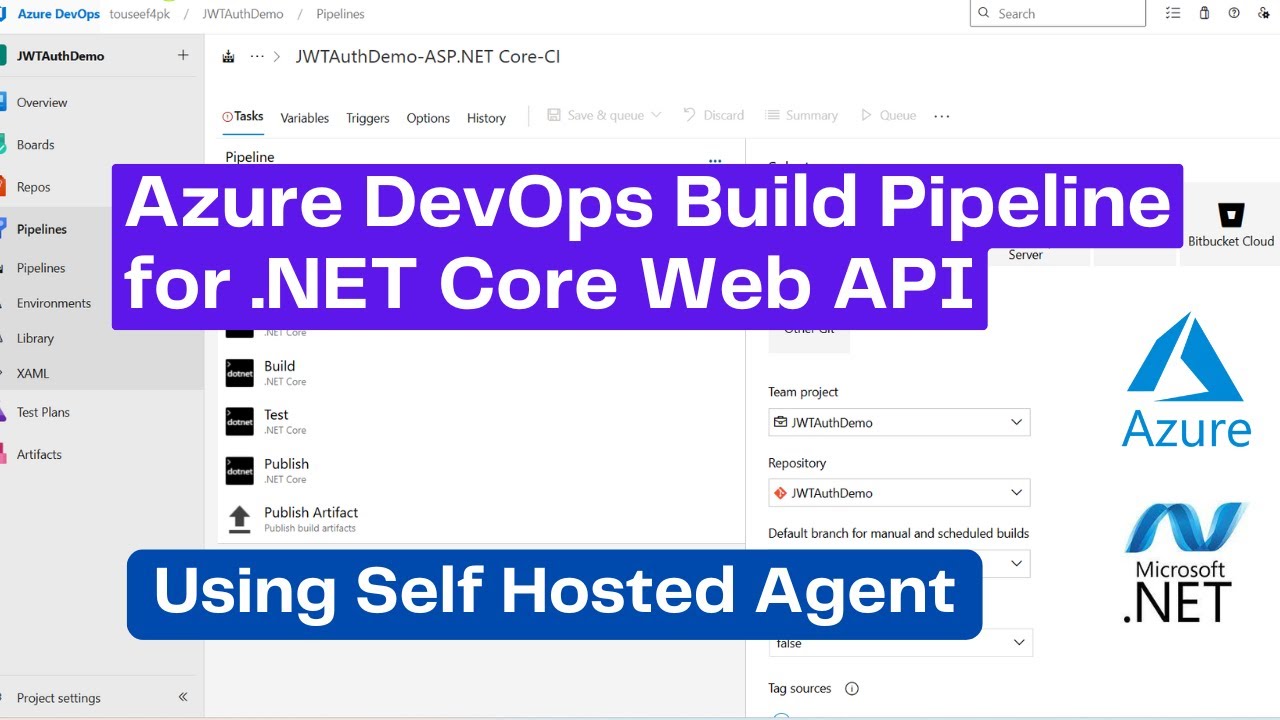Open the Help question mark icon
This screenshot has width=1280, height=720.
(1234, 13)
